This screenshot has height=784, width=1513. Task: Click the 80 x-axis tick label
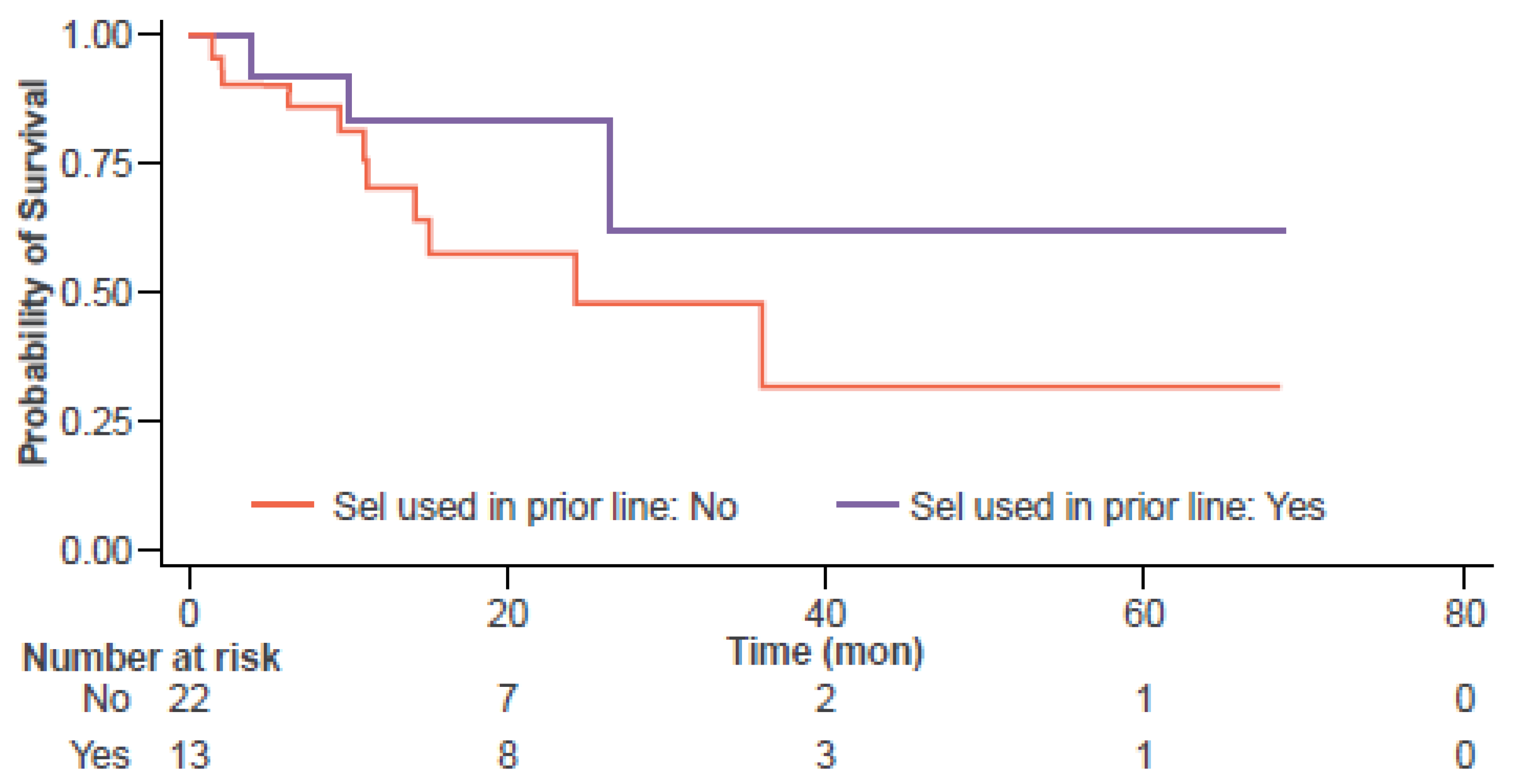click(1464, 614)
